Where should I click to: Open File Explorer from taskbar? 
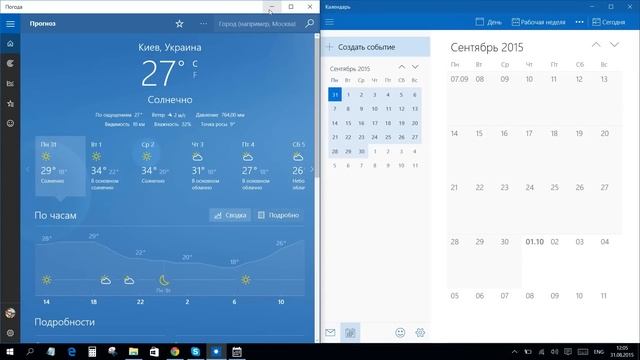pos(133,351)
